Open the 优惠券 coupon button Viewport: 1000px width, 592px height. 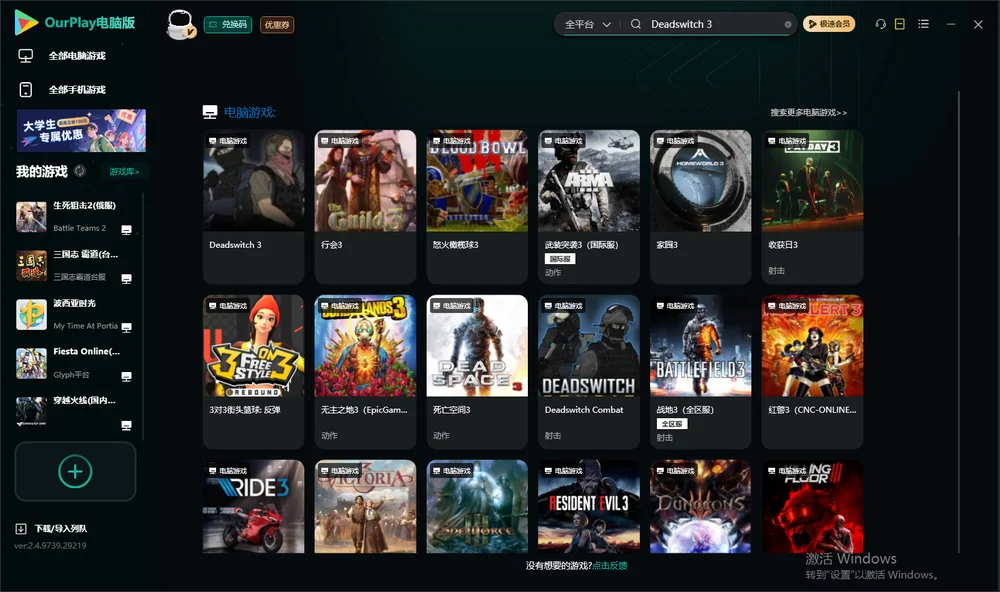[277, 24]
